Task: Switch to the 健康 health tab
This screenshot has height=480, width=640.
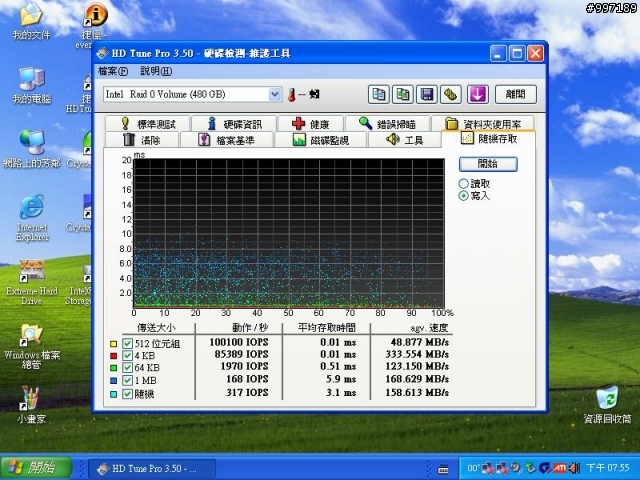Action: (x=311, y=124)
